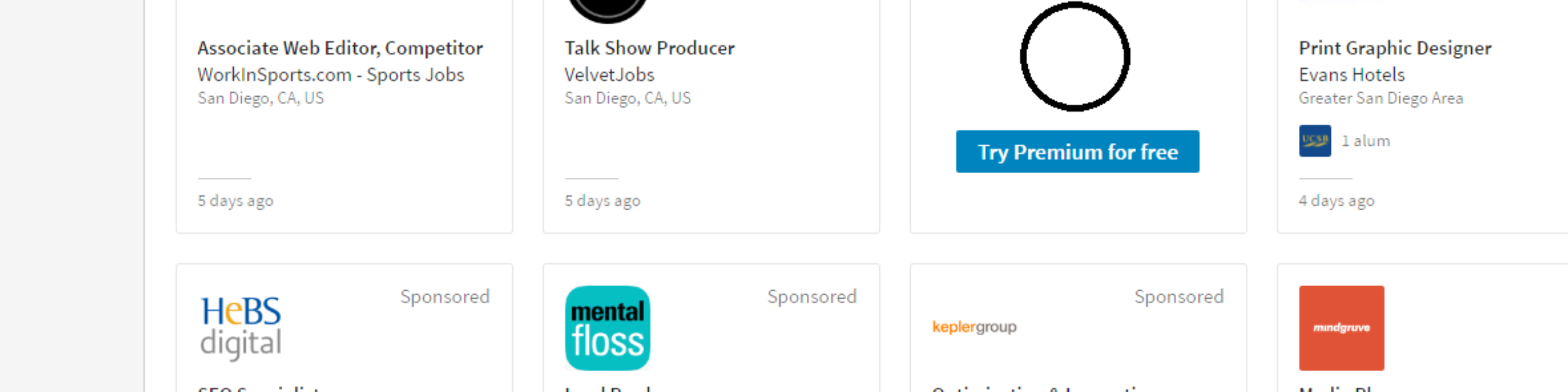Open the keplergroup logo
Image resolution: width=1568 pixels, height=392 pixels.
coord(974,327)
